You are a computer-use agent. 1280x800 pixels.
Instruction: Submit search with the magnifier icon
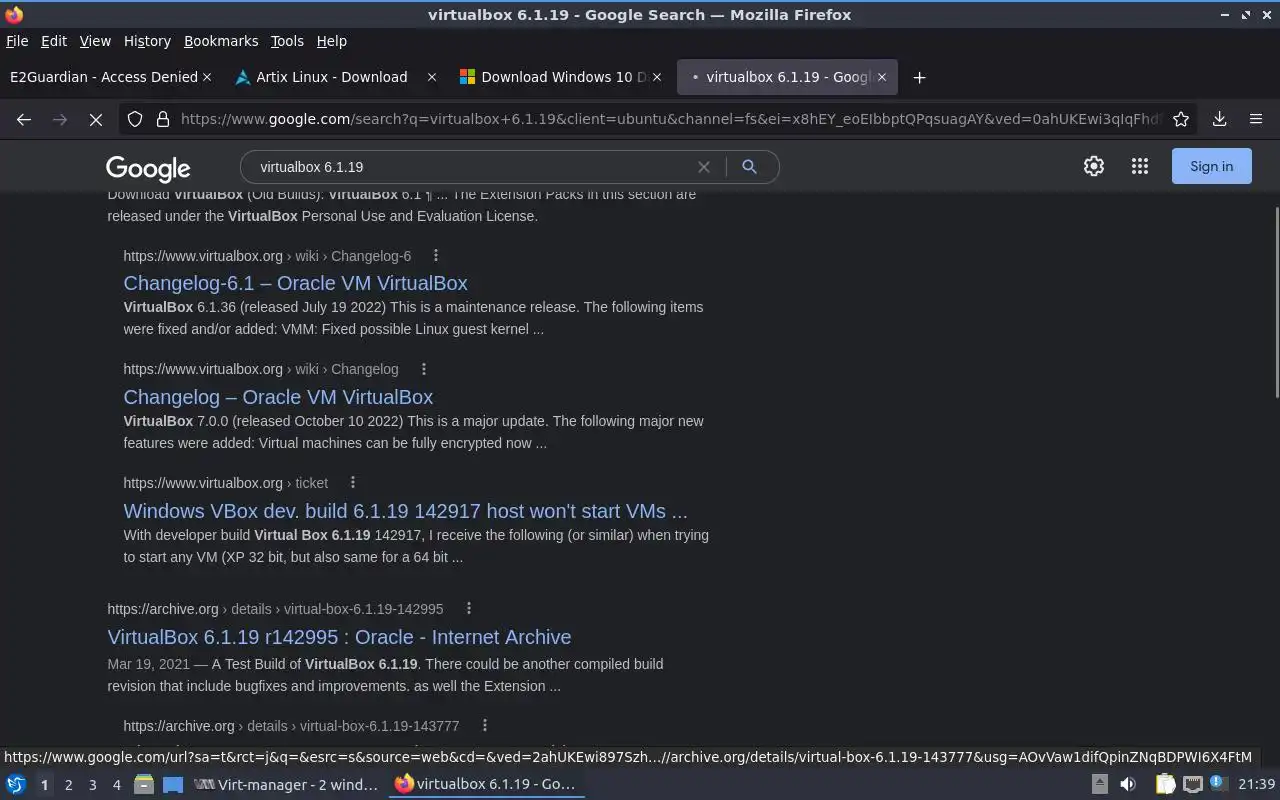(749, 167)
